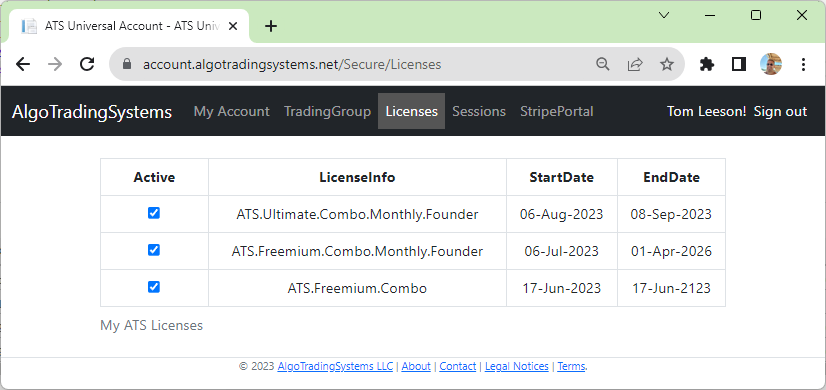Click the padlock site info icon

126,64
